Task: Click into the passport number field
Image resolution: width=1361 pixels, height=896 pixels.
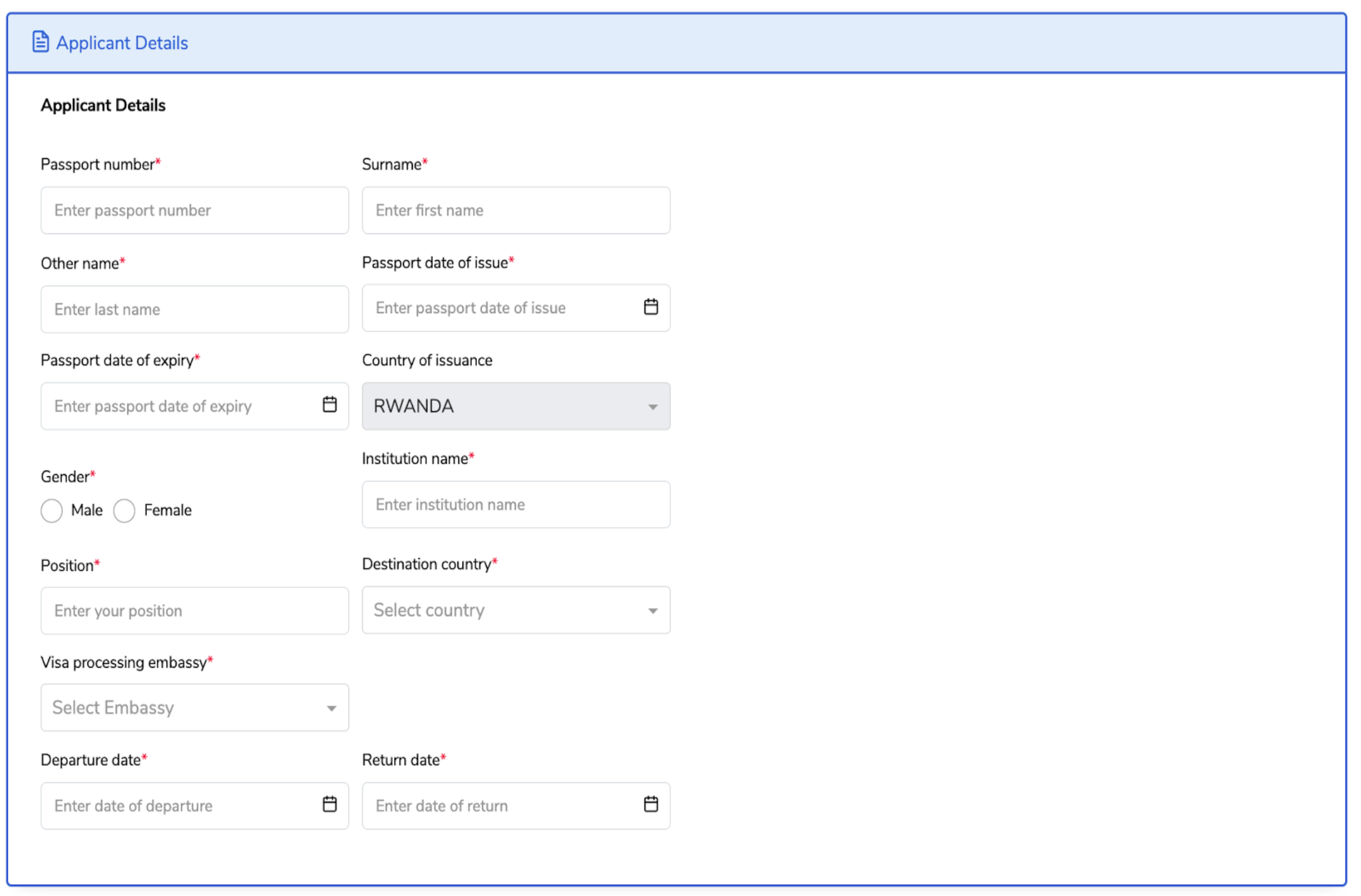Action: (x=195, y=210)
